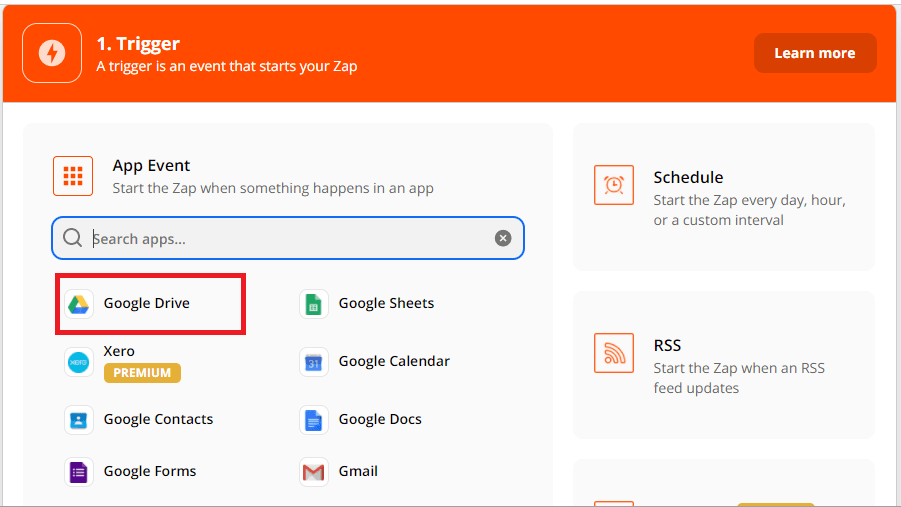Choose the Google Forms icon
Viewport: 901px width, 507px height.
pos(78,472)
